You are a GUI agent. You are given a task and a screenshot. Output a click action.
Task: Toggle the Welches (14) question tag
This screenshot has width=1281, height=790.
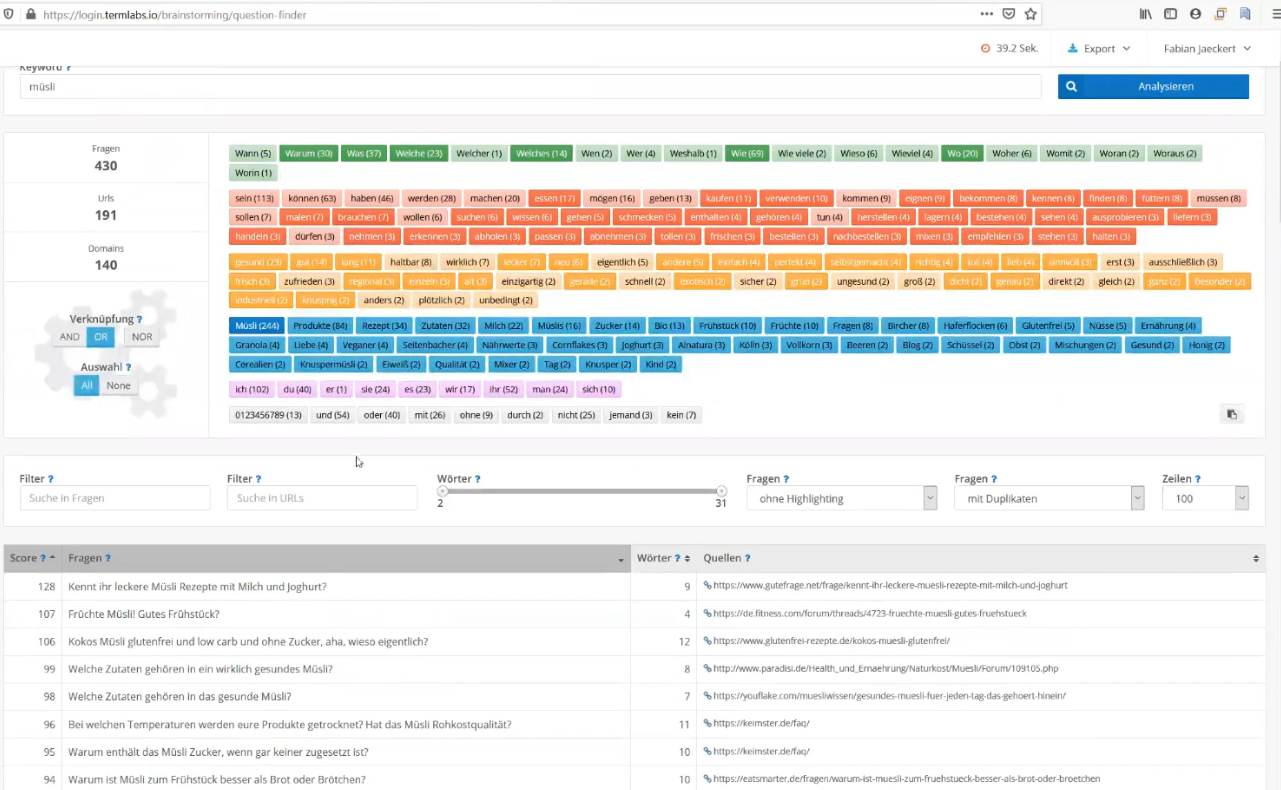[541, 153]
